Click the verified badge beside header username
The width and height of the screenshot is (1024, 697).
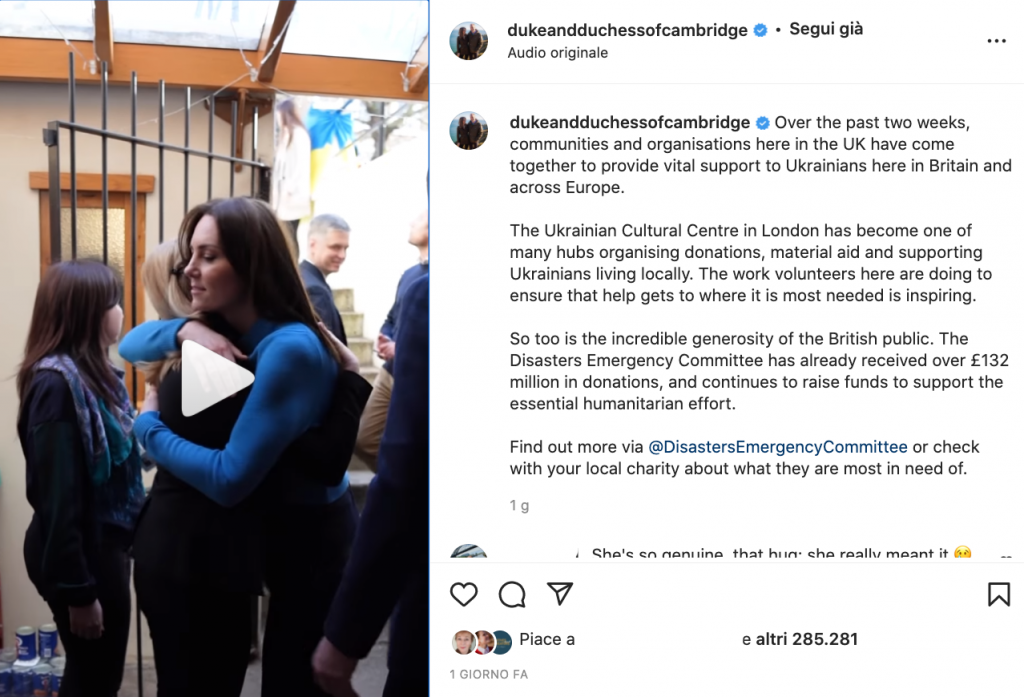click(x=760, y=30)
